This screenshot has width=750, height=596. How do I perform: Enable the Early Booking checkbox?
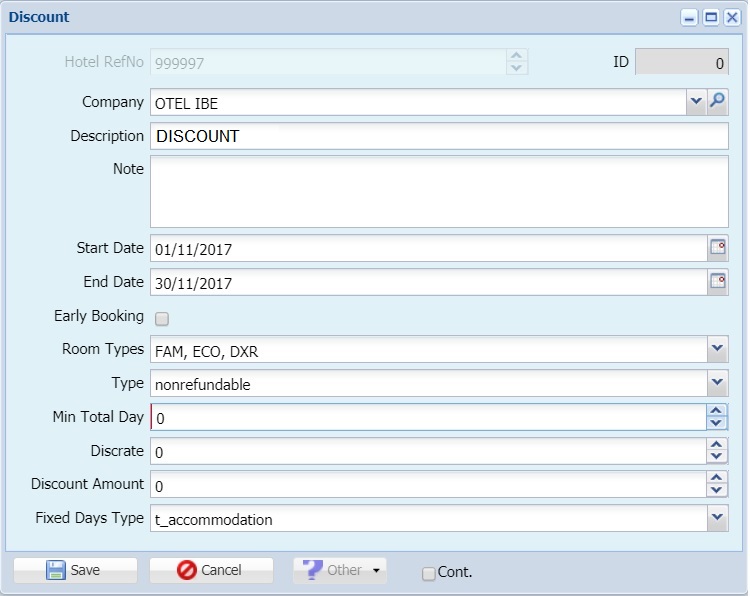(x=162, y=319)
